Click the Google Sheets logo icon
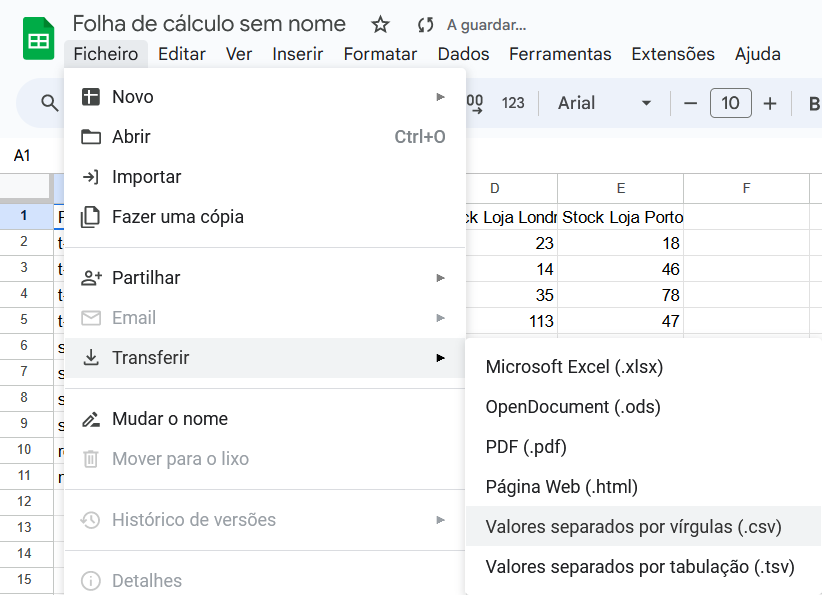The height and width of the screenshot is (595, 822). point(38,40)
